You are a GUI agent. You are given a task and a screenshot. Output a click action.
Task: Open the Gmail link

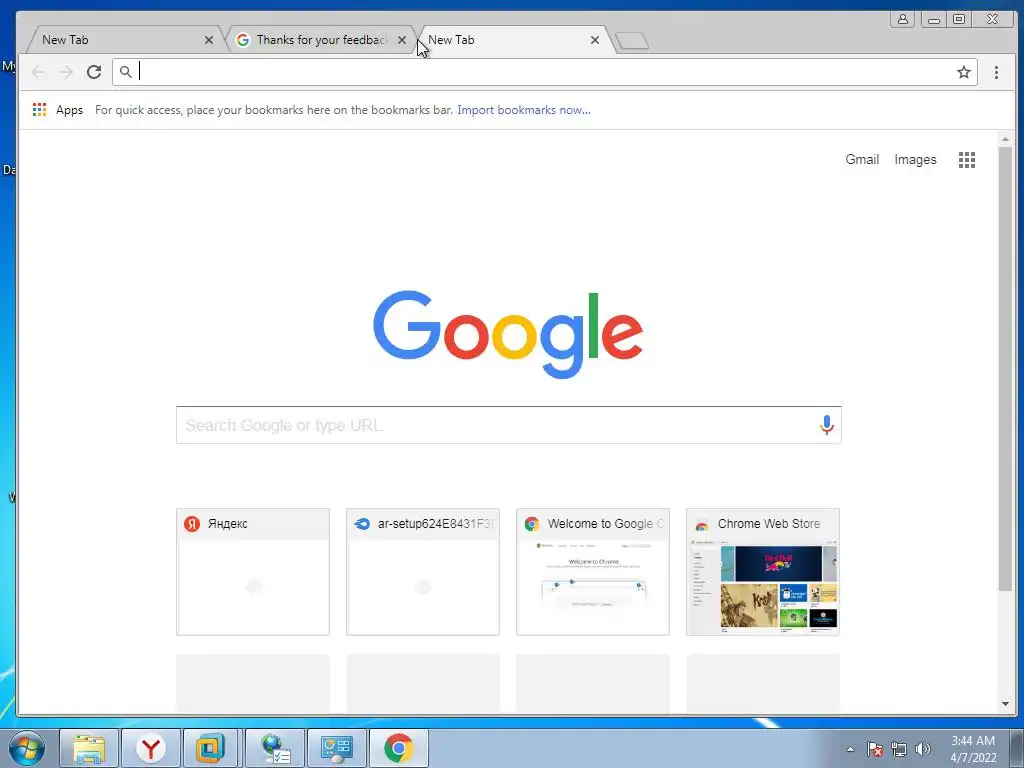click(862, 159)
